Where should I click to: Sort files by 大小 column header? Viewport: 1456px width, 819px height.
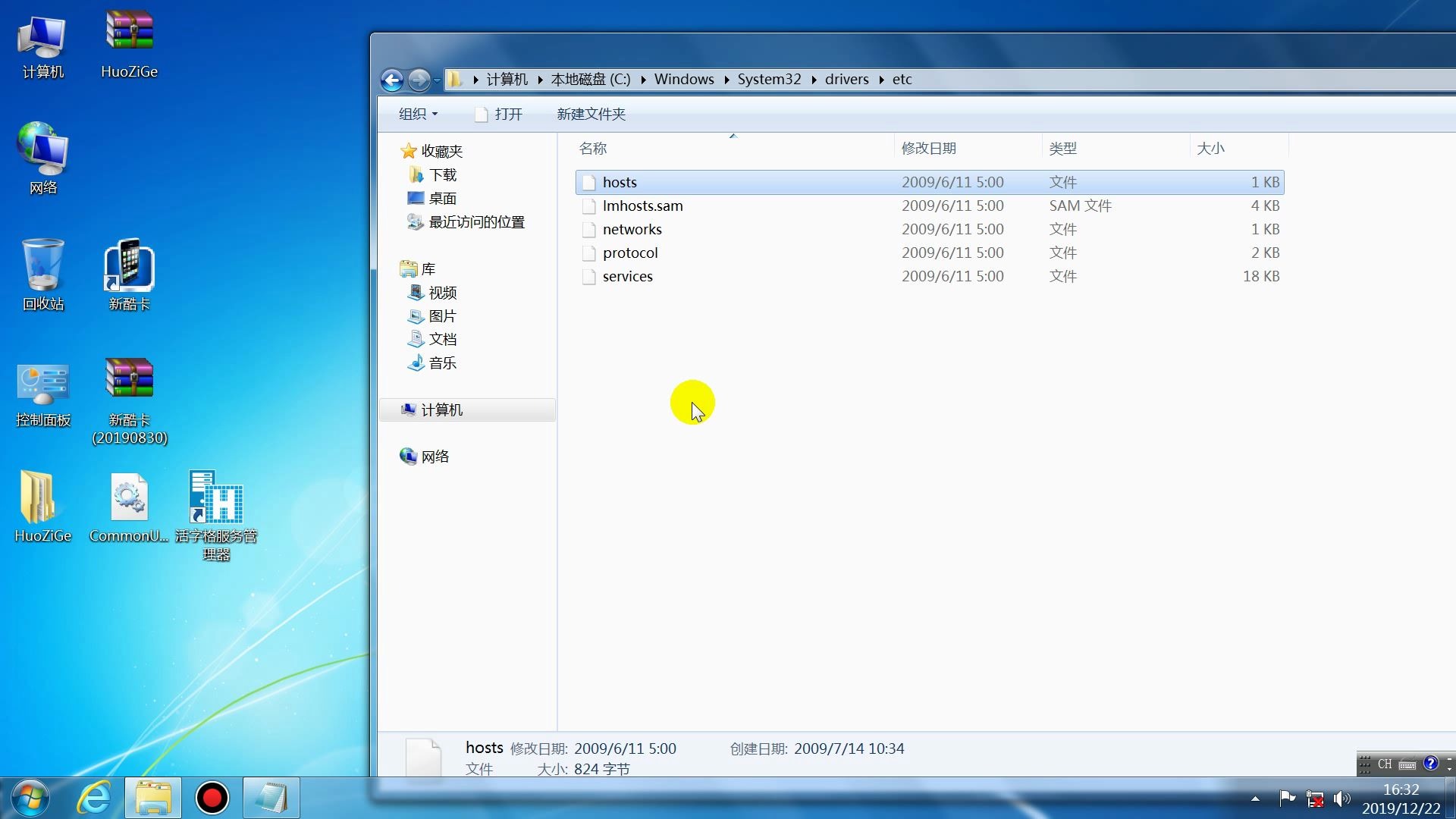[1210, 148]
